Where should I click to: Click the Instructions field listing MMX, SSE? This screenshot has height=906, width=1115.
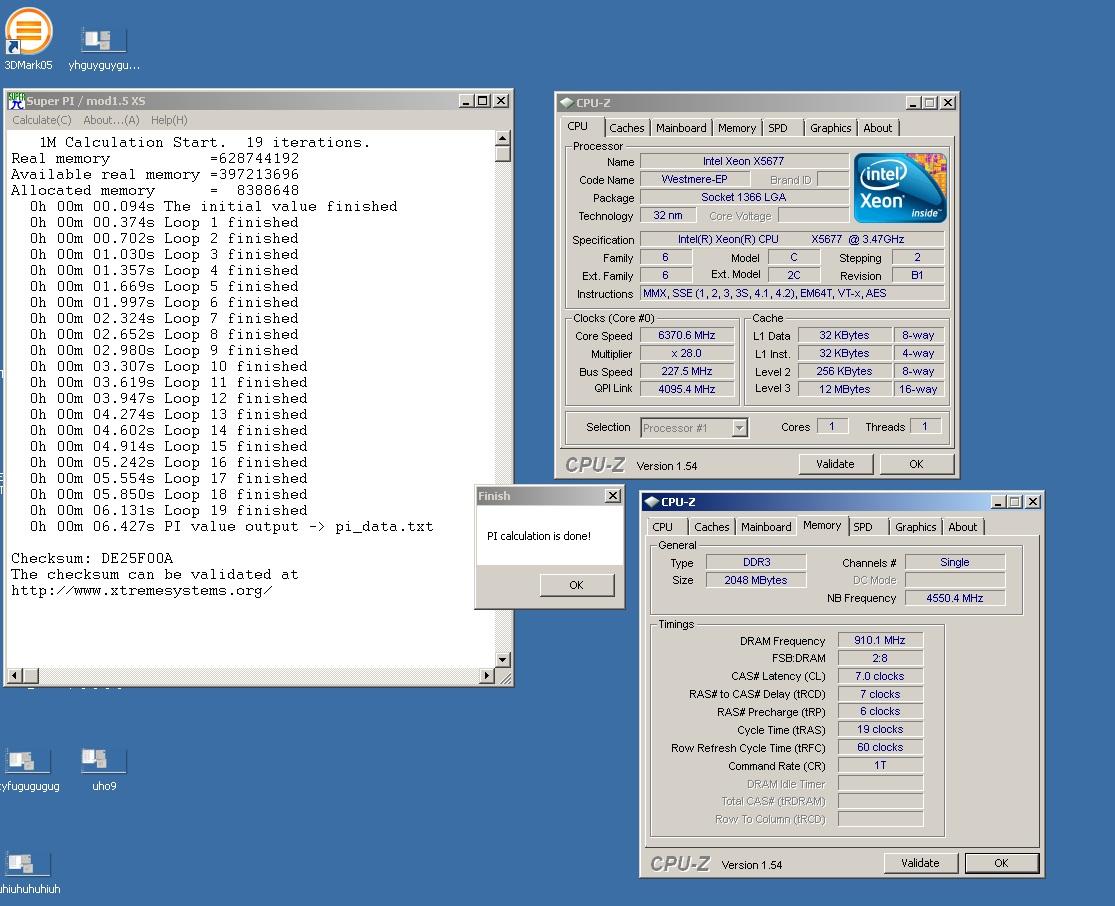[793, 293]
